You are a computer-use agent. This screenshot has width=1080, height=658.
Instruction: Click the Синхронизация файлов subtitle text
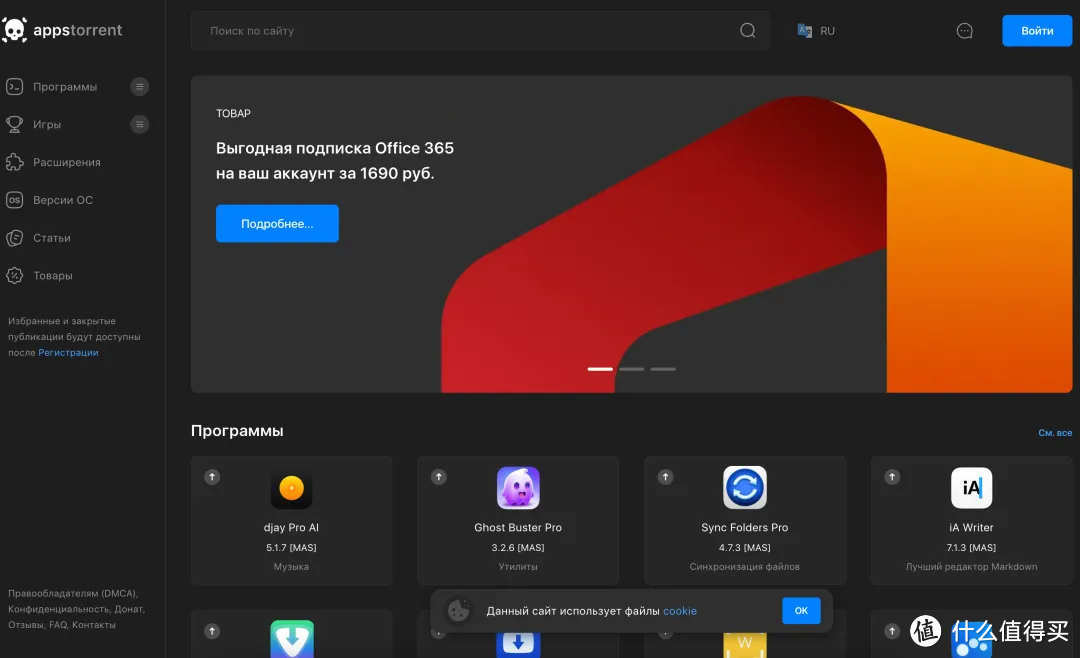745,566
